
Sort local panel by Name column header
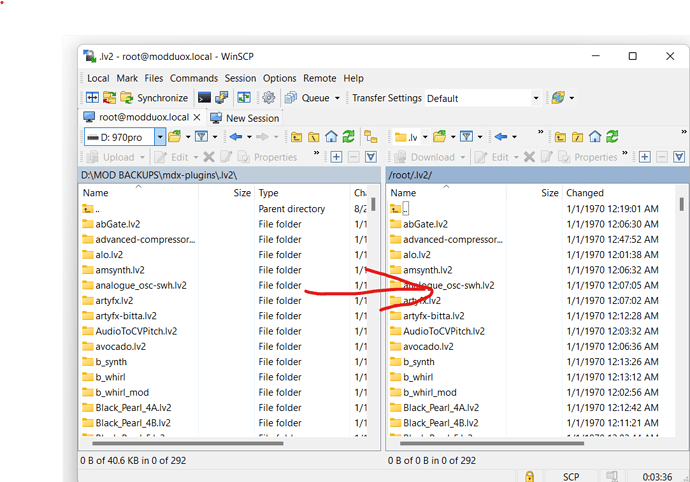click(x=139, y=193)
